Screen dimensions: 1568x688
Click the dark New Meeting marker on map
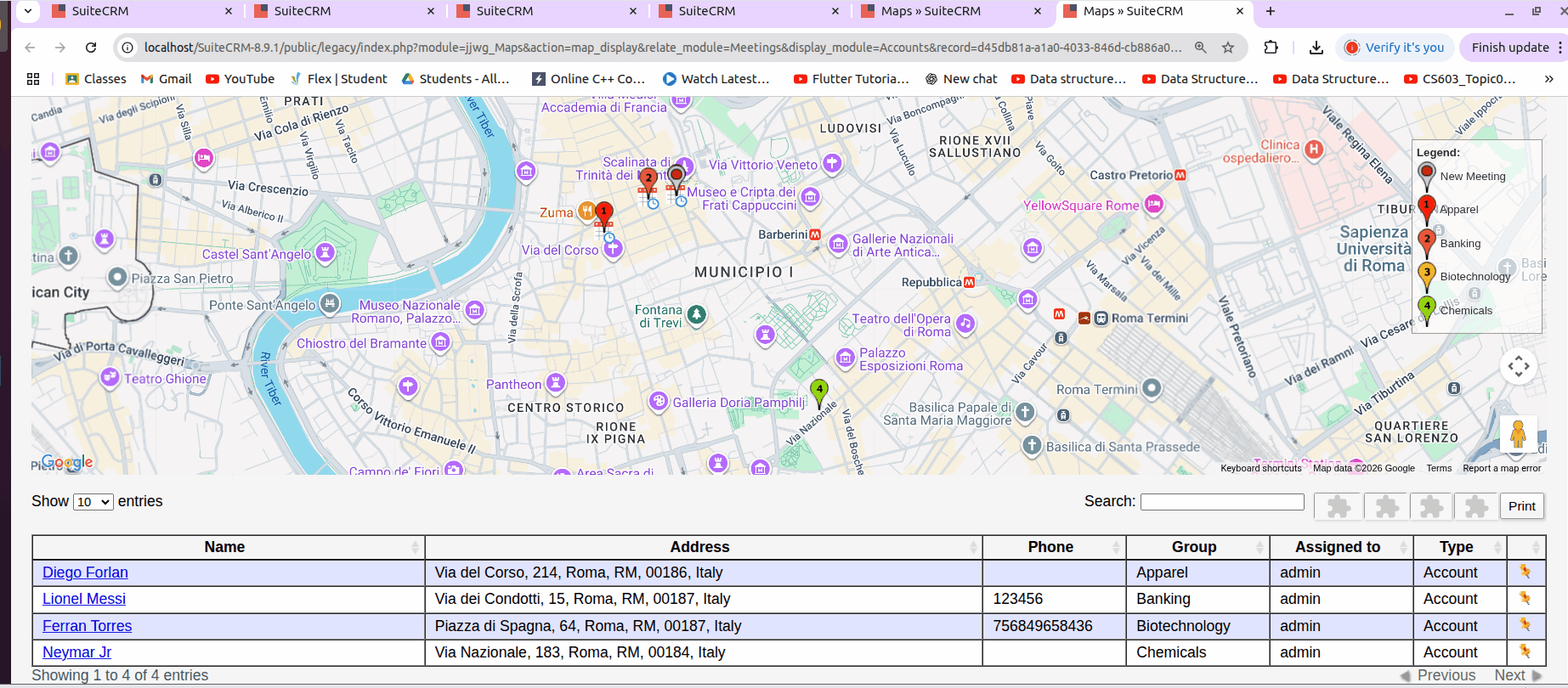[676, 178]
